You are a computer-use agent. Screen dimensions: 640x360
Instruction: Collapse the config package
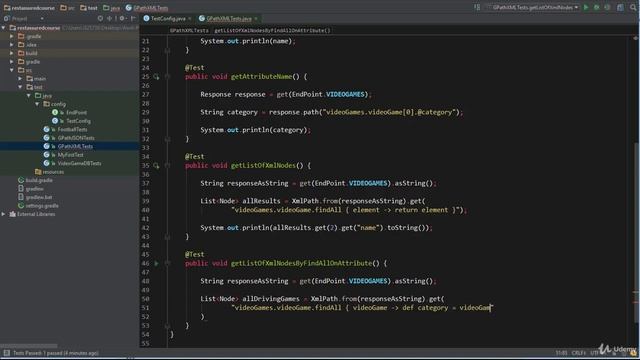[x=38, y=104]
